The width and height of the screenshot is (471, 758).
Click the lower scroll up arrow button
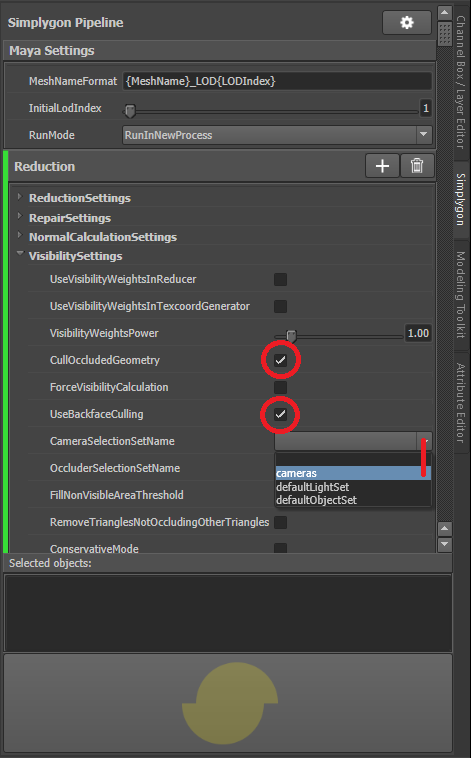coord(444,528)
